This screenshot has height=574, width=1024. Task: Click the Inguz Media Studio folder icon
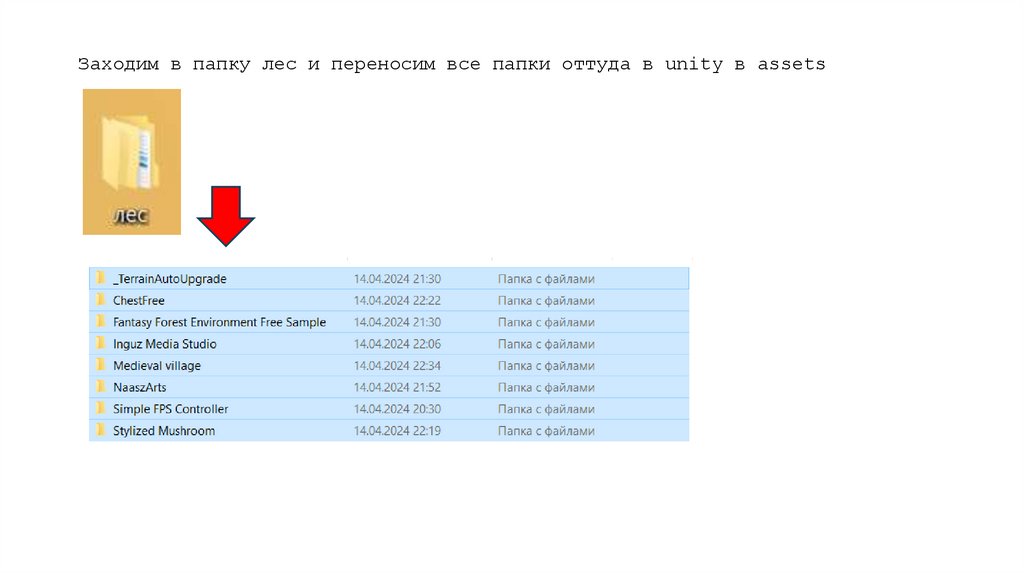[101, 343]
